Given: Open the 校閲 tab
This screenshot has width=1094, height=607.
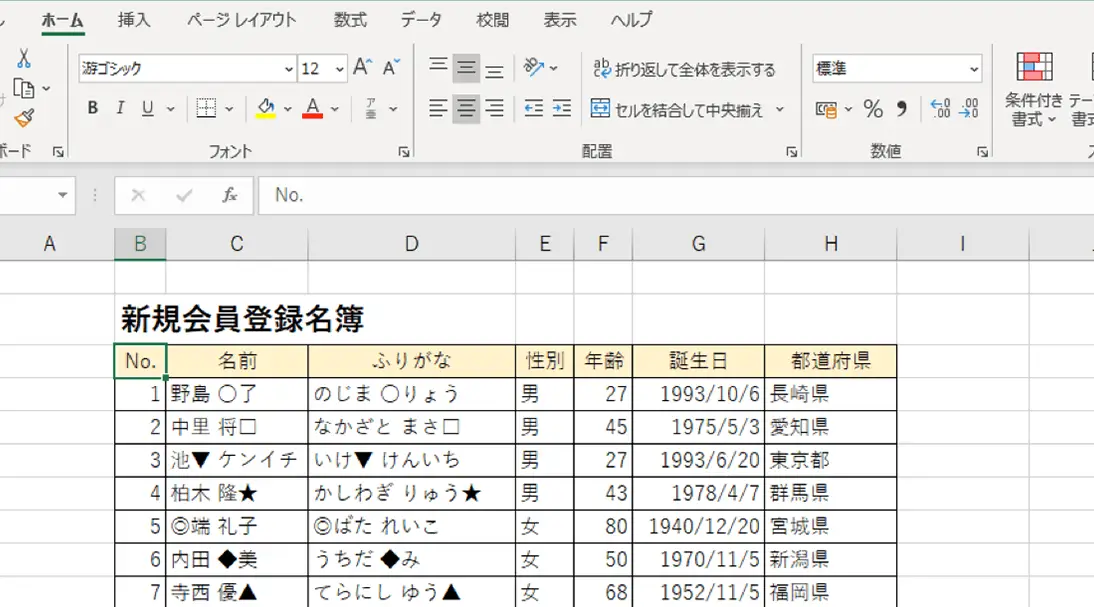Looking at the screenshot, I should [492, 20].
